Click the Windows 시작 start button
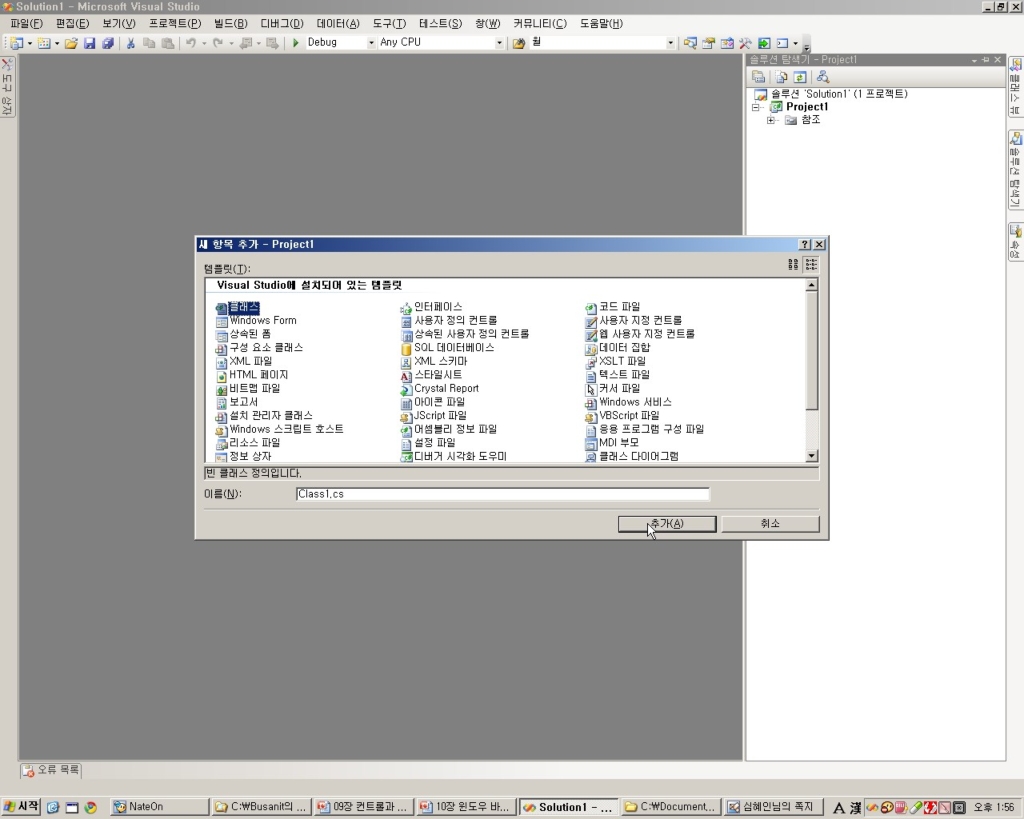1024x819 pixels. coord(21,807)
